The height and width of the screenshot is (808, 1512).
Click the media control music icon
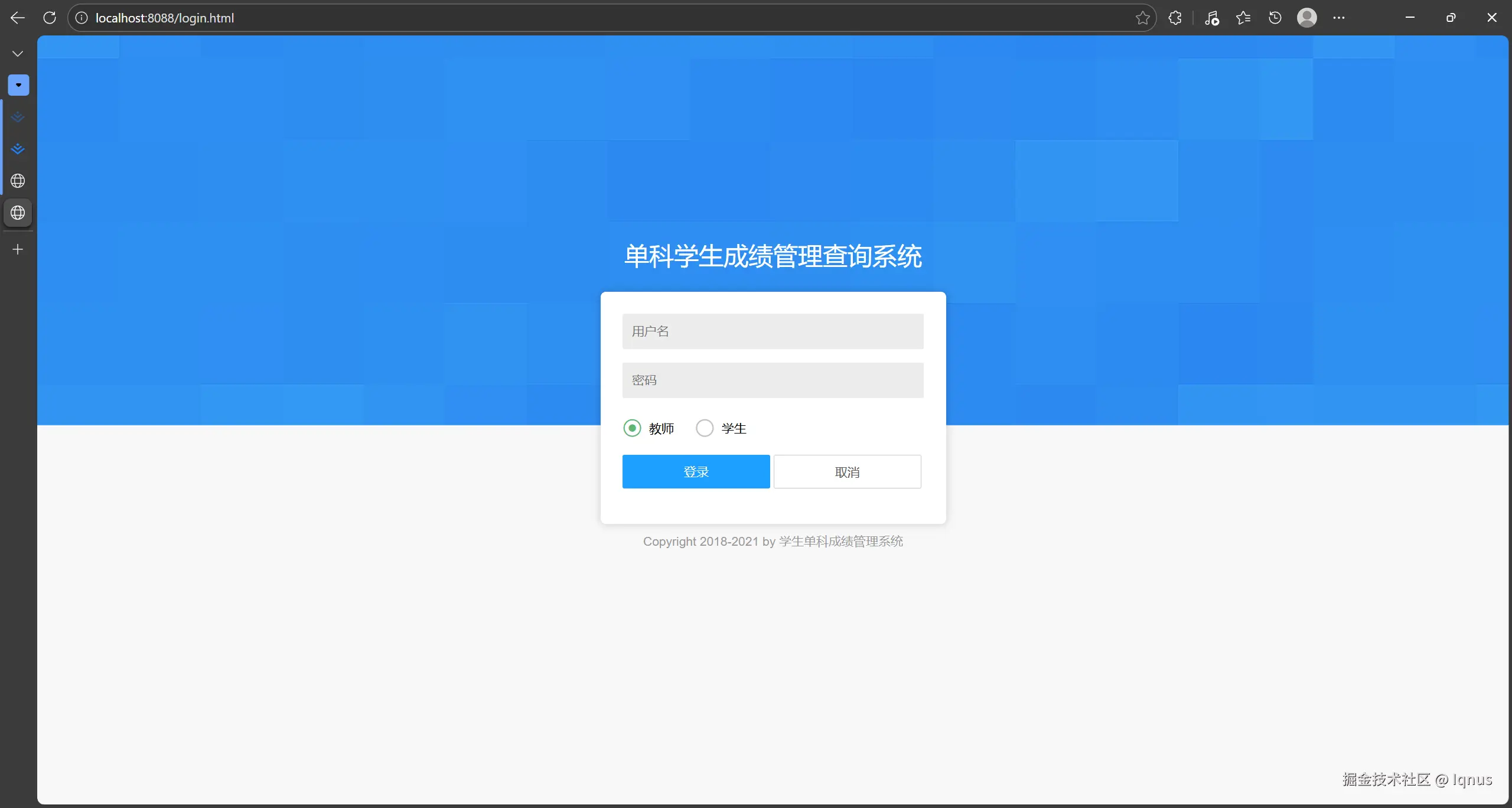[1211, 18]
